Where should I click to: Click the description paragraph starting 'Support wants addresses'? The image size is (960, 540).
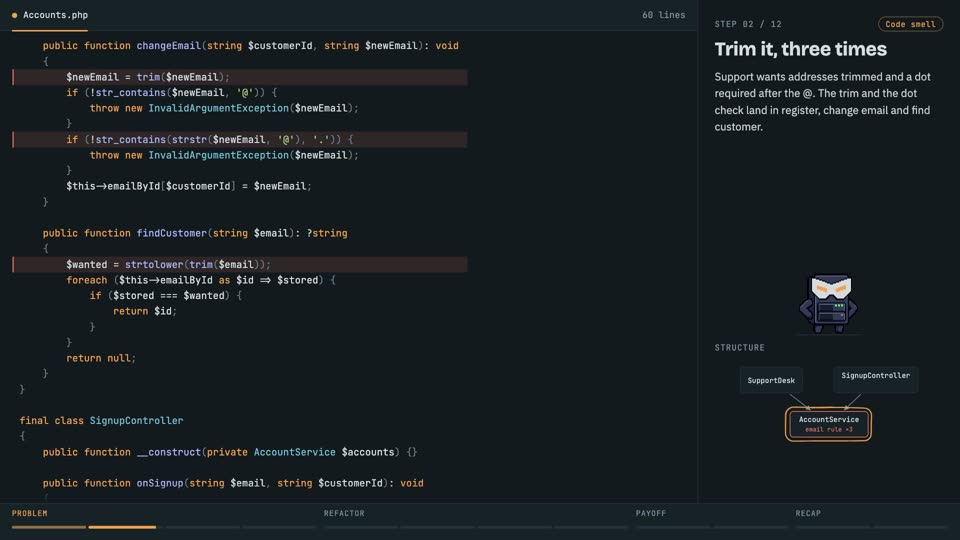(x=822, y=102)
